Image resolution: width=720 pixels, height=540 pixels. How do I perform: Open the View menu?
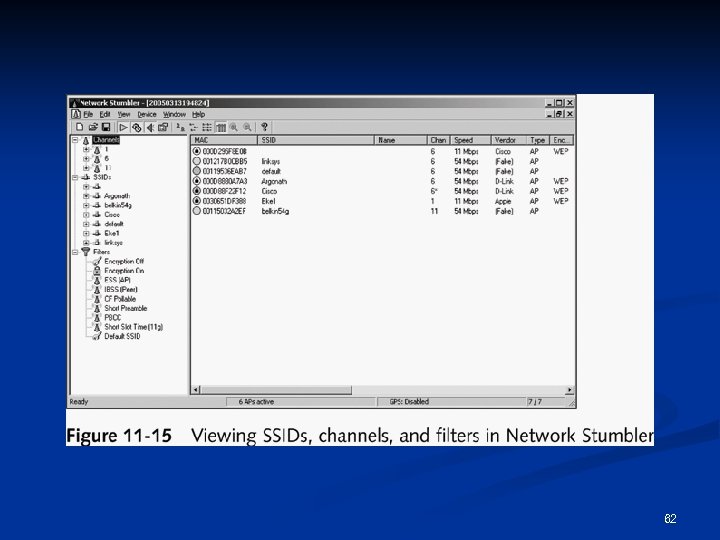point(124,114)
